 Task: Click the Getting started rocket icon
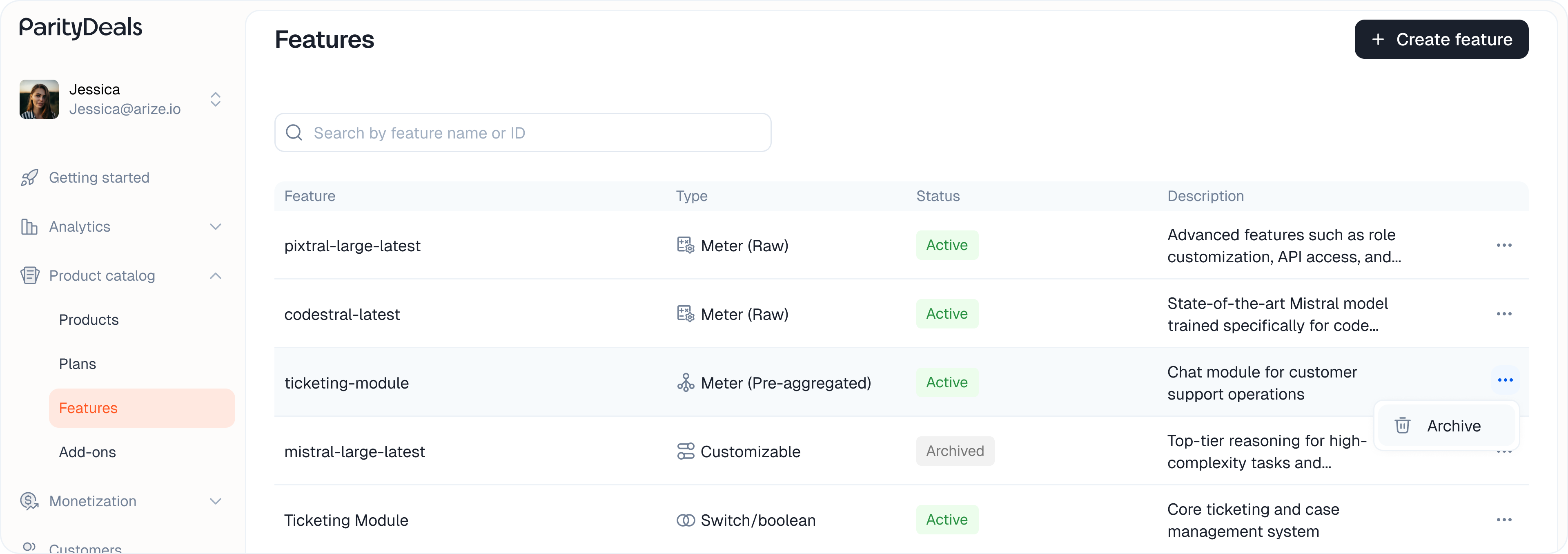[x=29, y=178]
